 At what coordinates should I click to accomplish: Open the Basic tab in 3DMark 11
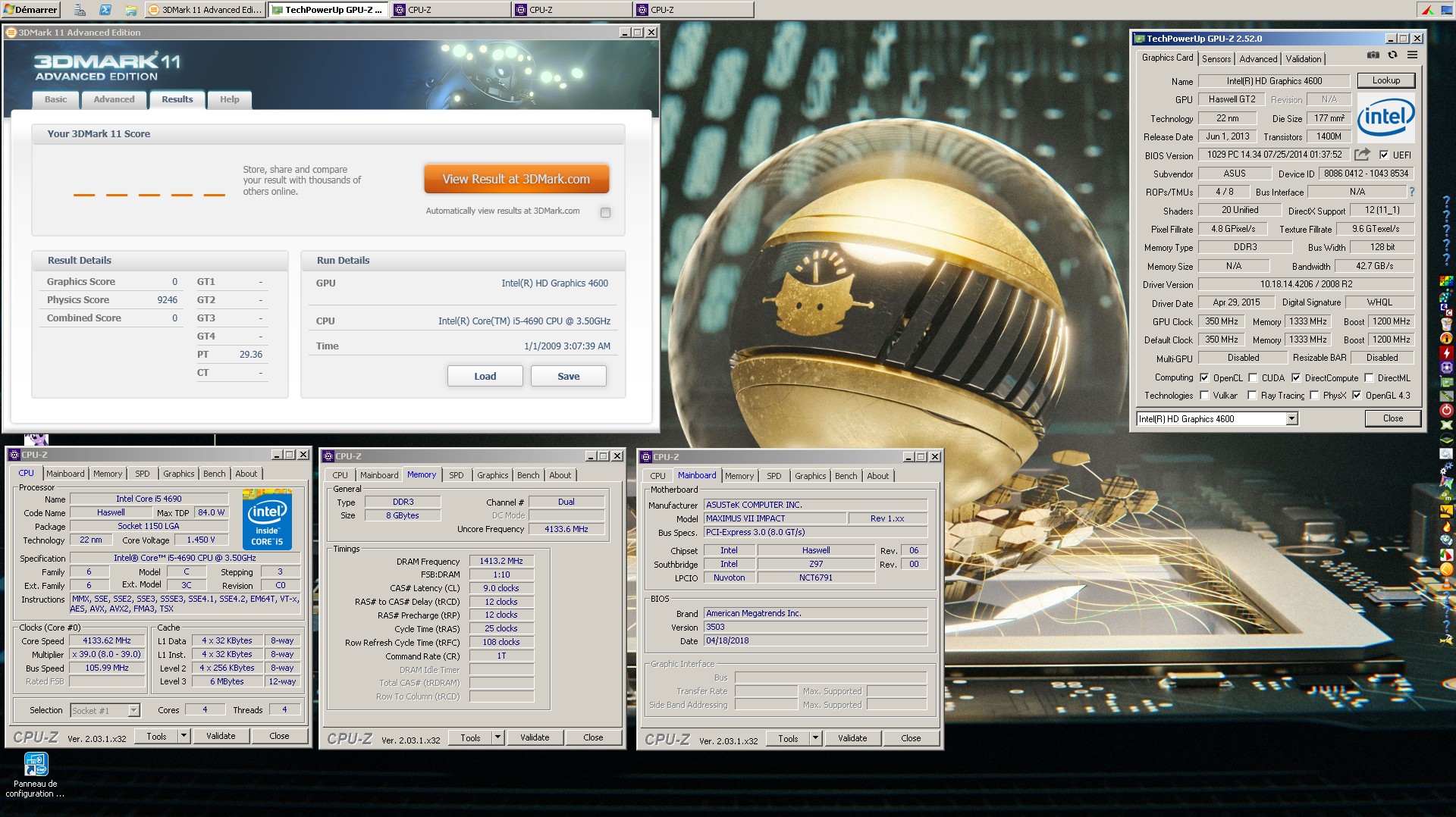click(x=55, y=99)
